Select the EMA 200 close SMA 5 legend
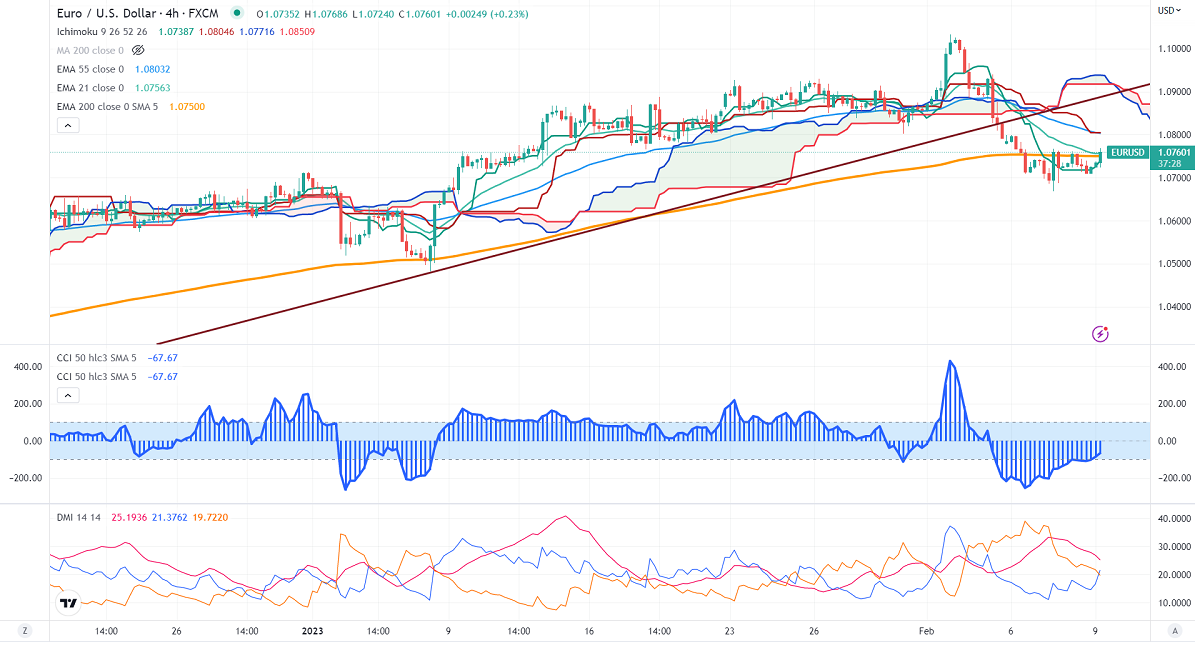This screenshot has height=646, width=1195. (109, 106)
